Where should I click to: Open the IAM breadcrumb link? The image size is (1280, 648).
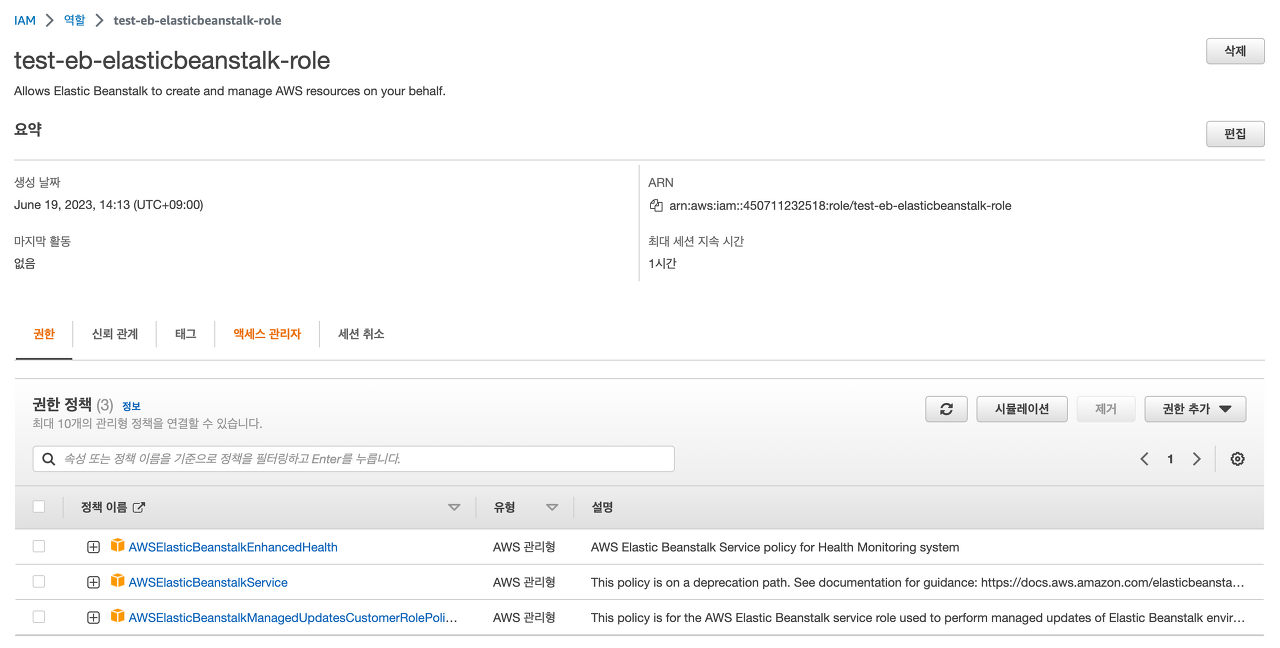pos(25,20)
